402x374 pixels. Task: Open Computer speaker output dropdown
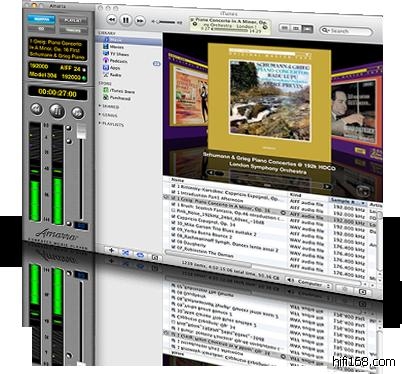click(310, 283)
